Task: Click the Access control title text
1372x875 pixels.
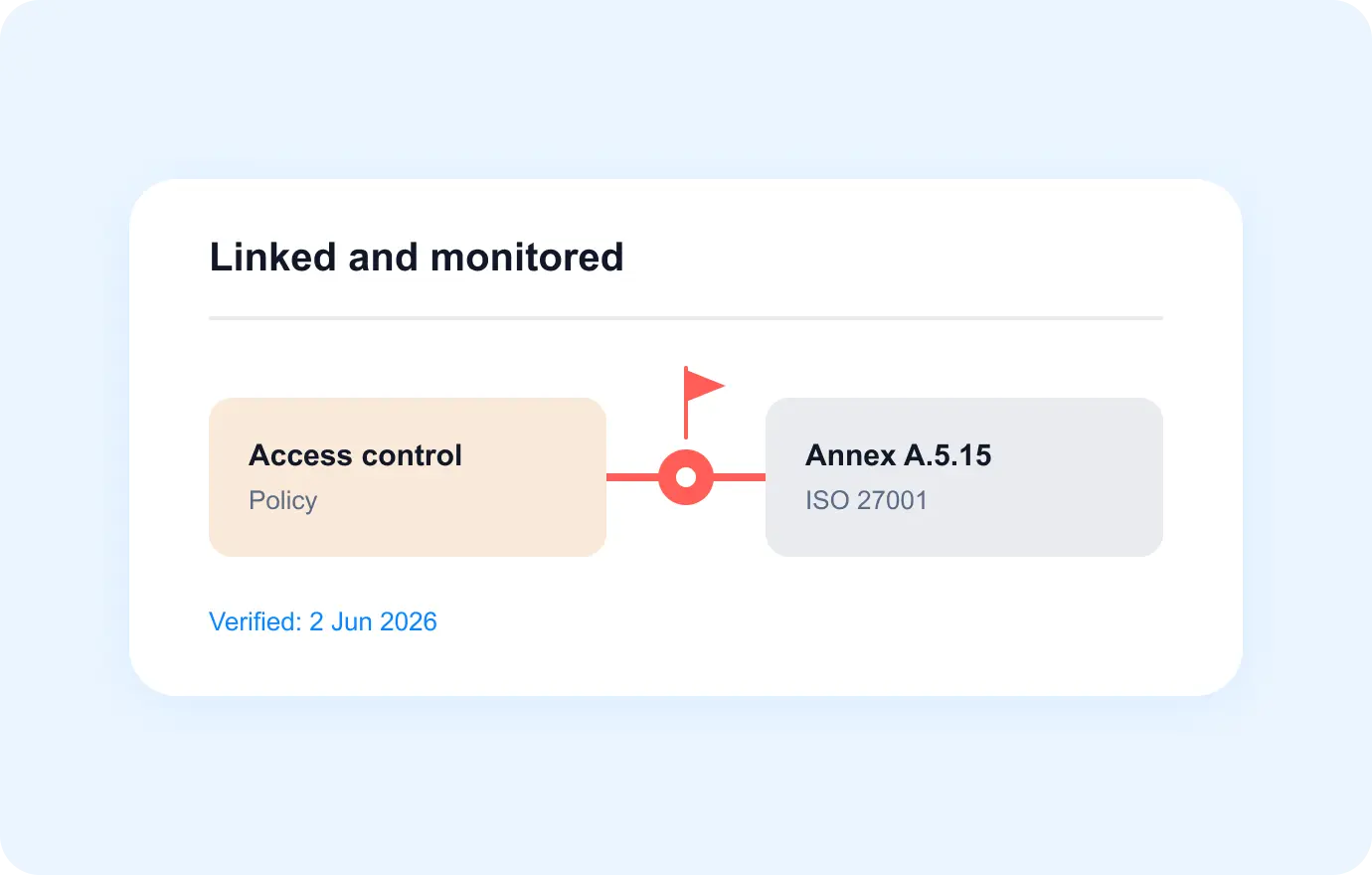Action: pyautogui.click(x=355, y=455)
